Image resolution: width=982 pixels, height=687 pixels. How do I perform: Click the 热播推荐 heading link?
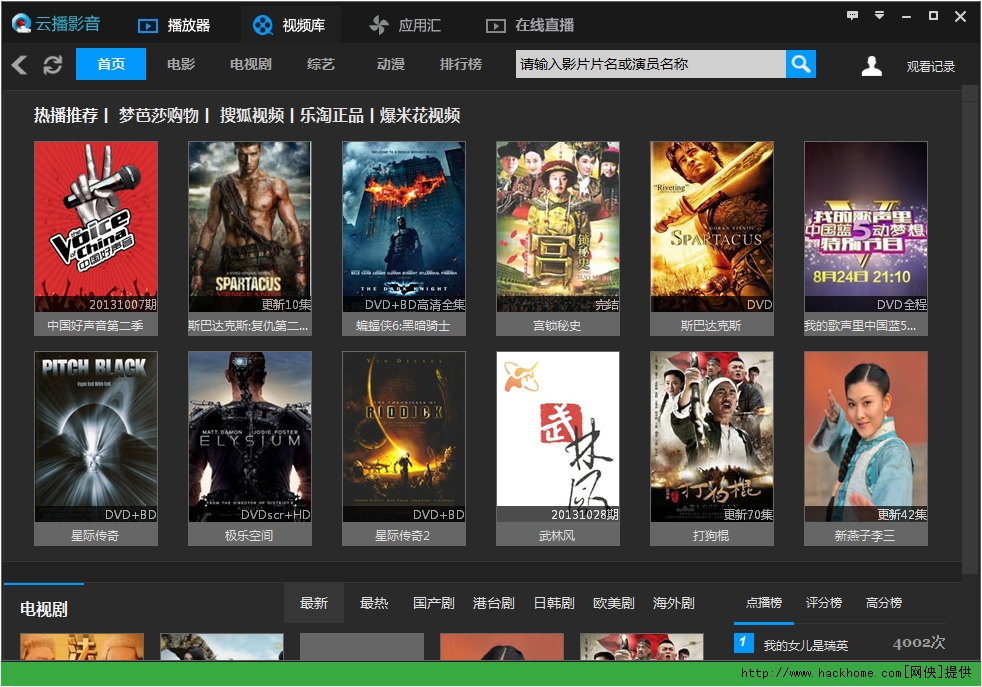pos(66,115)
